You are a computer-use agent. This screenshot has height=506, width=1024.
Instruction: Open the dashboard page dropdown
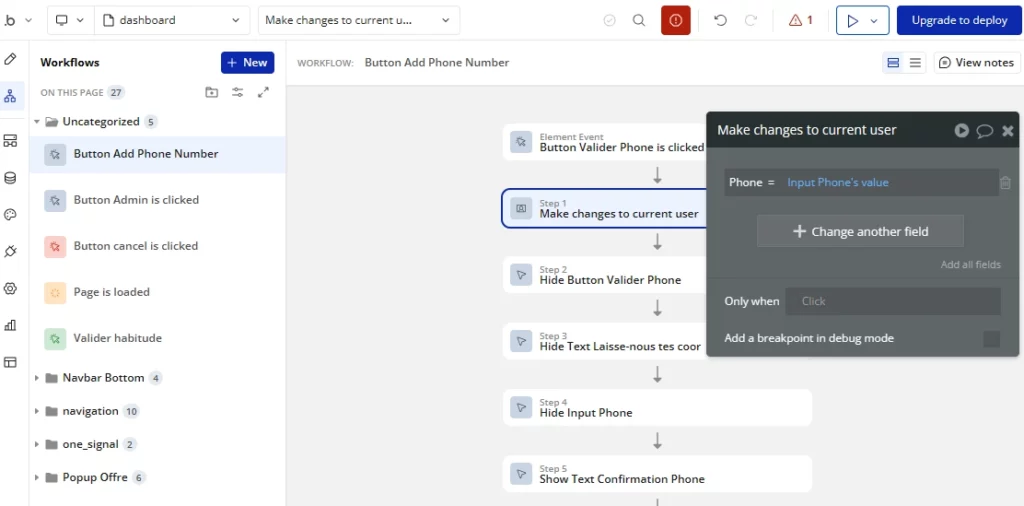(x=173, y=20)
